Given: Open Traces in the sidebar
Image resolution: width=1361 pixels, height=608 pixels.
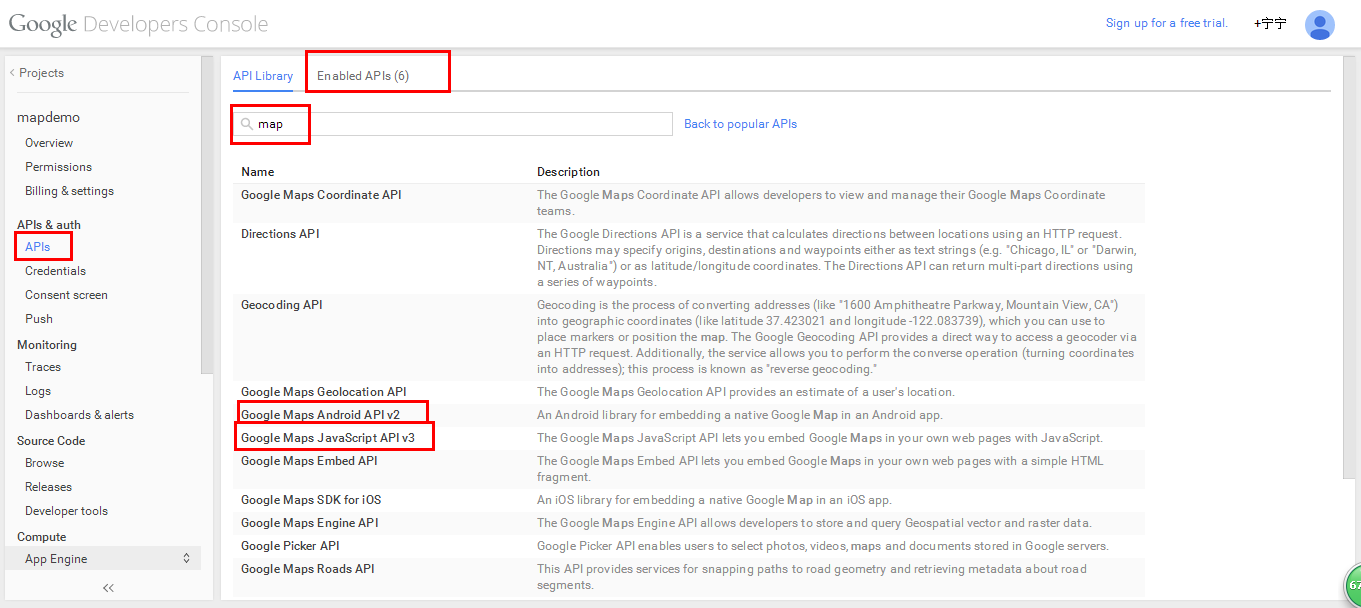Looking at the screenshot, I should [x=43, y=367].
